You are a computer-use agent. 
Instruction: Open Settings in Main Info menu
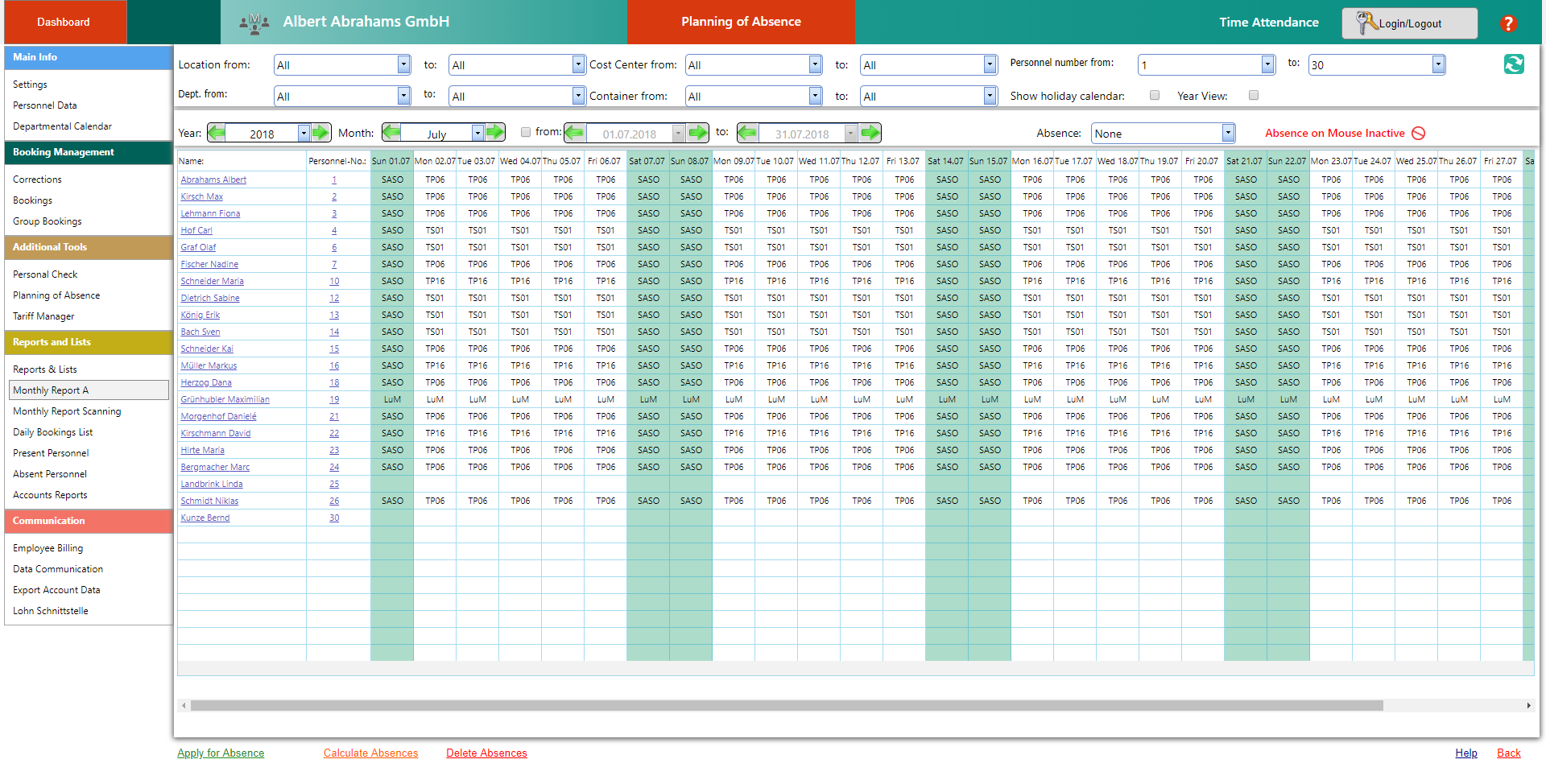[30, 85]
